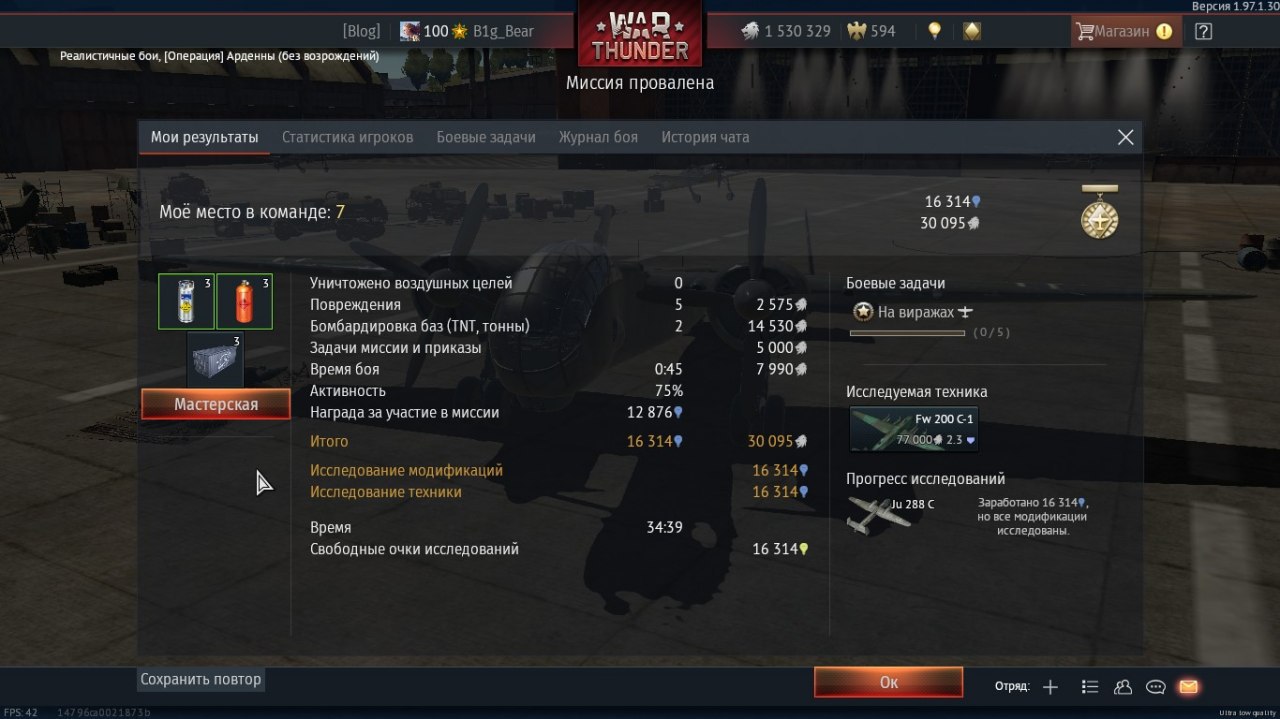Open the gold premium currency icon
The height and width of the screenshot is (719, 1280).
[971, 31]
